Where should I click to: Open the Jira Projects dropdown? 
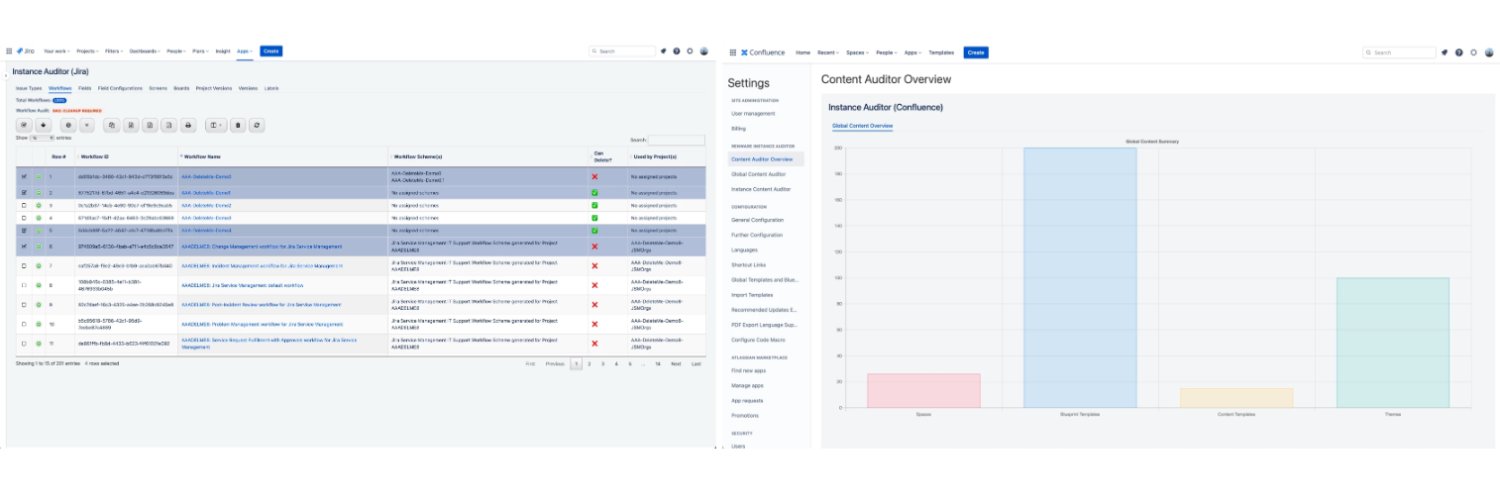pyautogui.click(x=87, y=51)
